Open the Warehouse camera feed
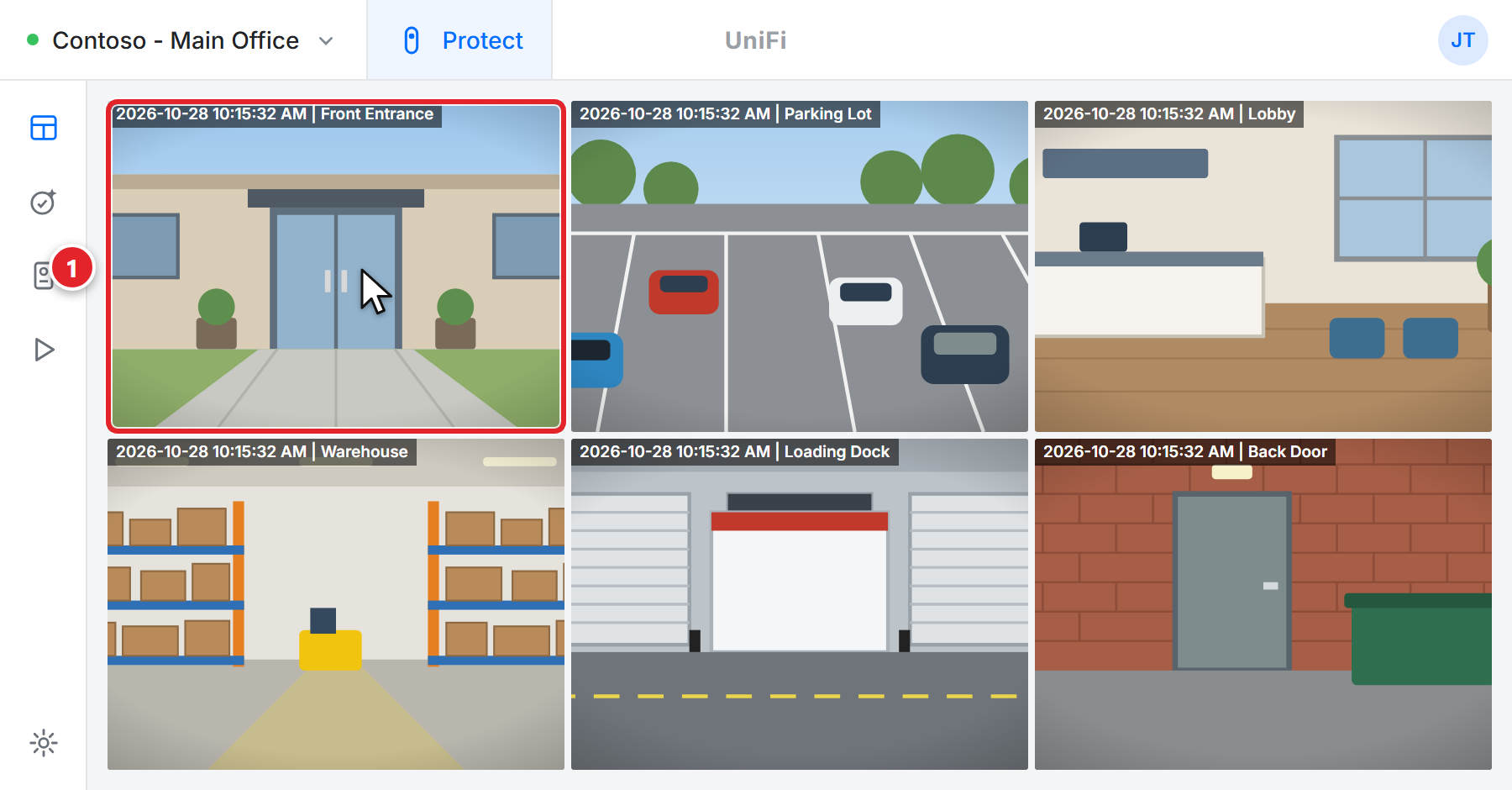The height and width of the screenshot is (790, 1512). click(336, 604)
